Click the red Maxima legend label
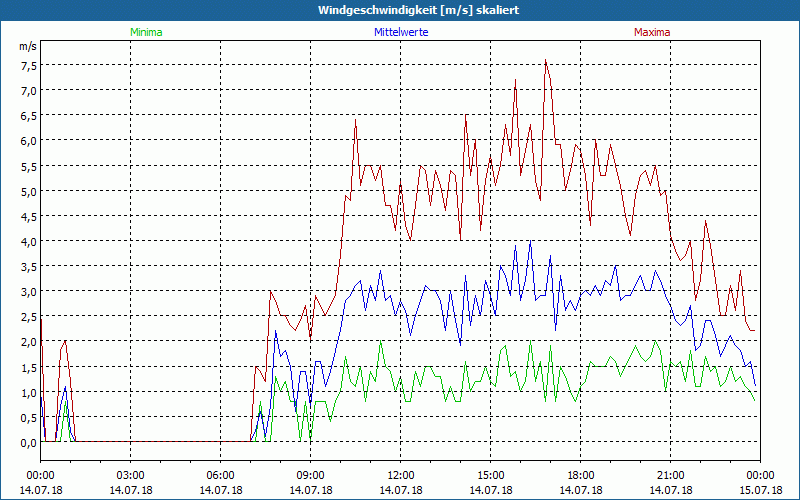 pos(652,32)
